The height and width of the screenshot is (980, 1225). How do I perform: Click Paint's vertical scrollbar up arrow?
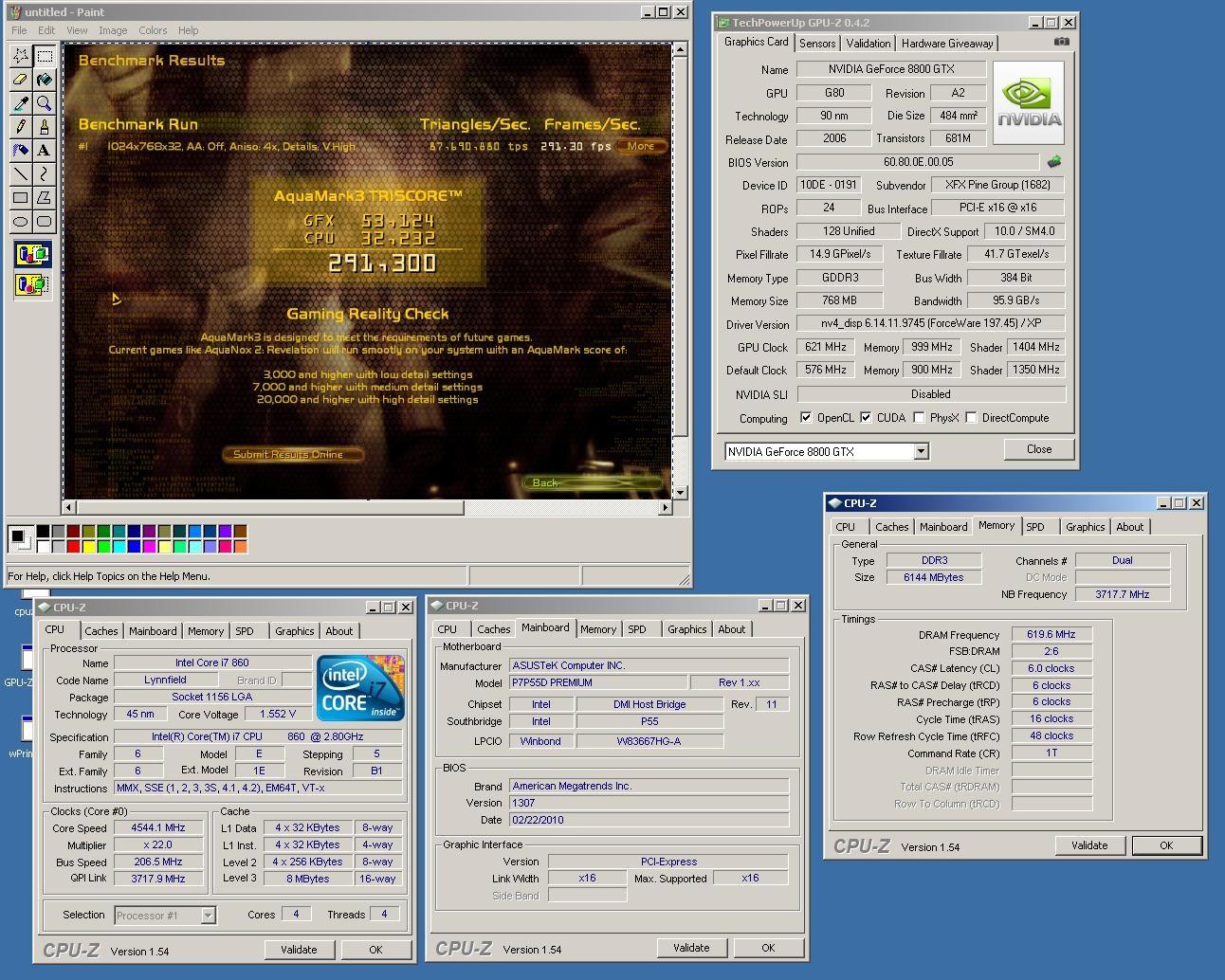681,50
